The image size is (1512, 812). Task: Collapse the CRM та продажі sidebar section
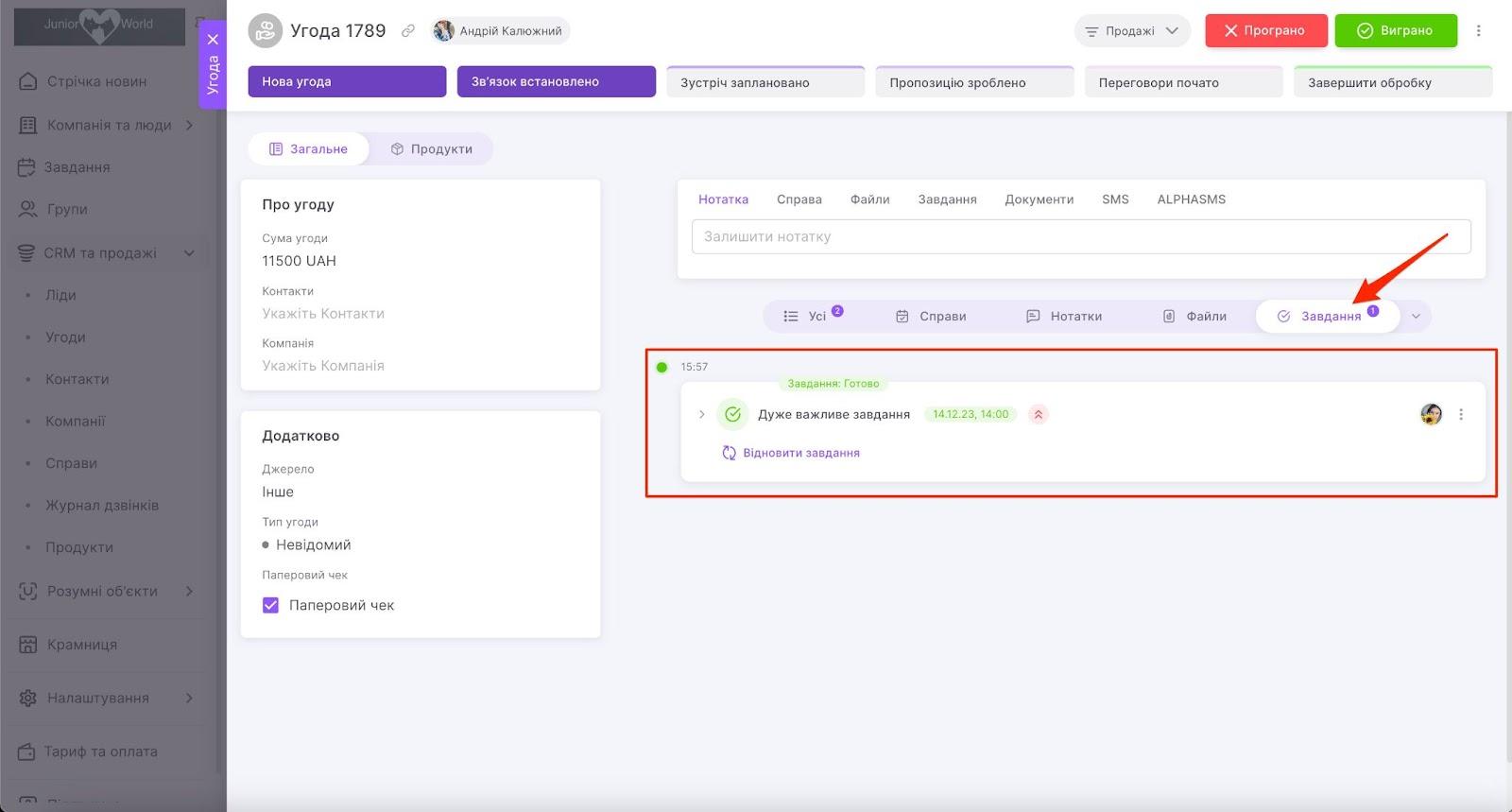point(189,253)
